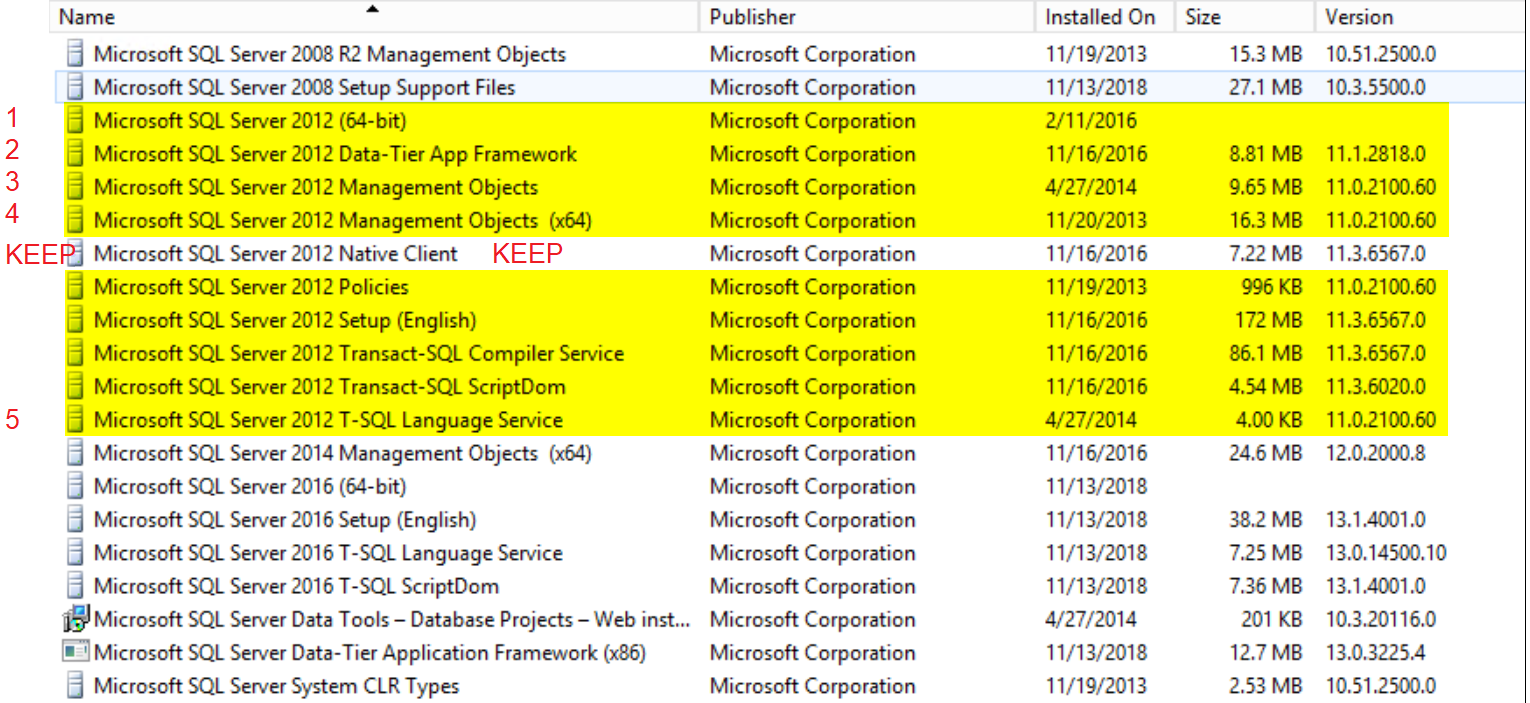This screenshot has width=1530, height=703.
Task: Click installer icon of SQL Server Data Tools
Action: point(76,619)
